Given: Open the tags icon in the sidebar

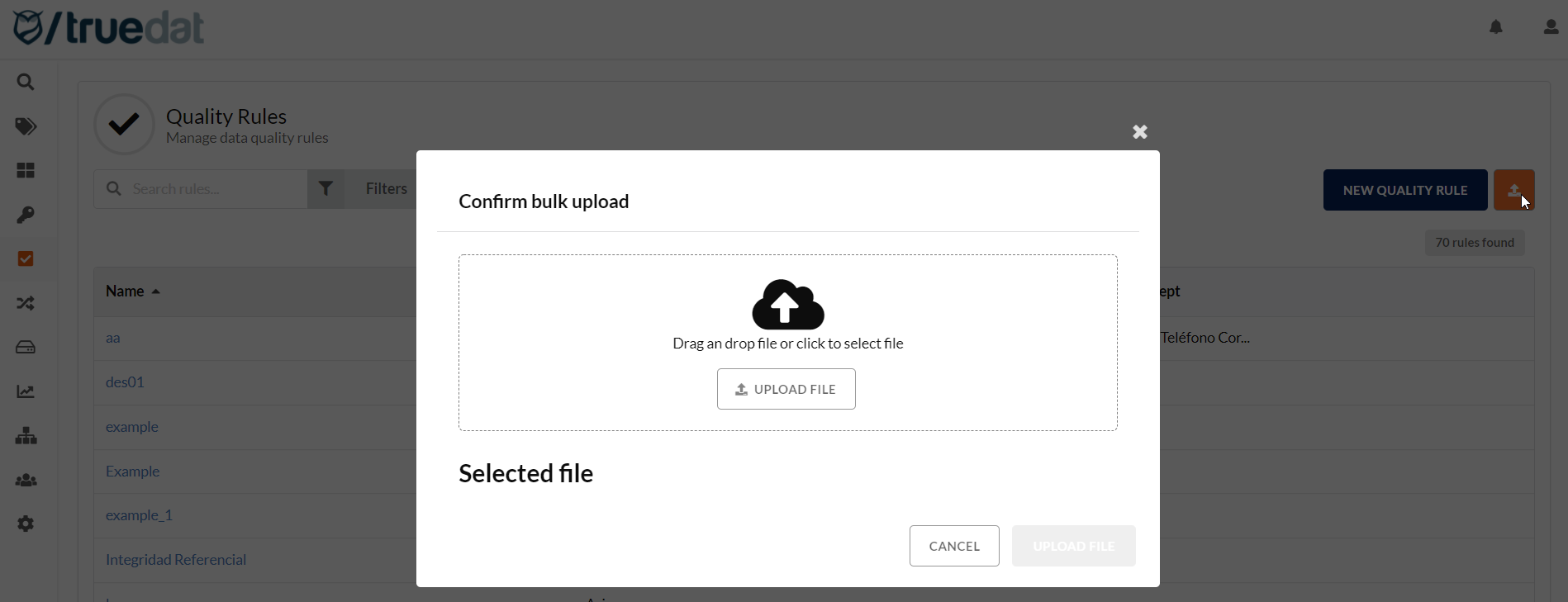Looking at the screenshot, I should 26,126.
